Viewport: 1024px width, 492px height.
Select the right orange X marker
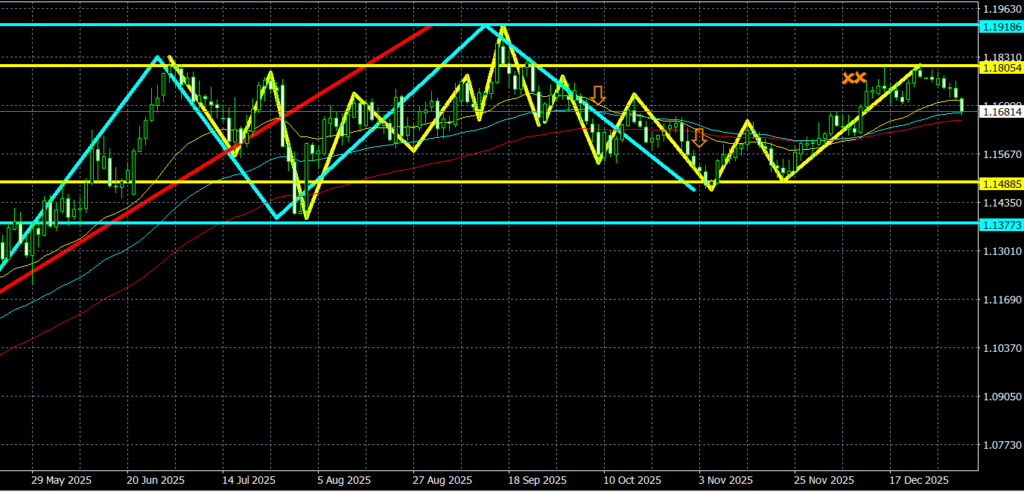(860, 77)
